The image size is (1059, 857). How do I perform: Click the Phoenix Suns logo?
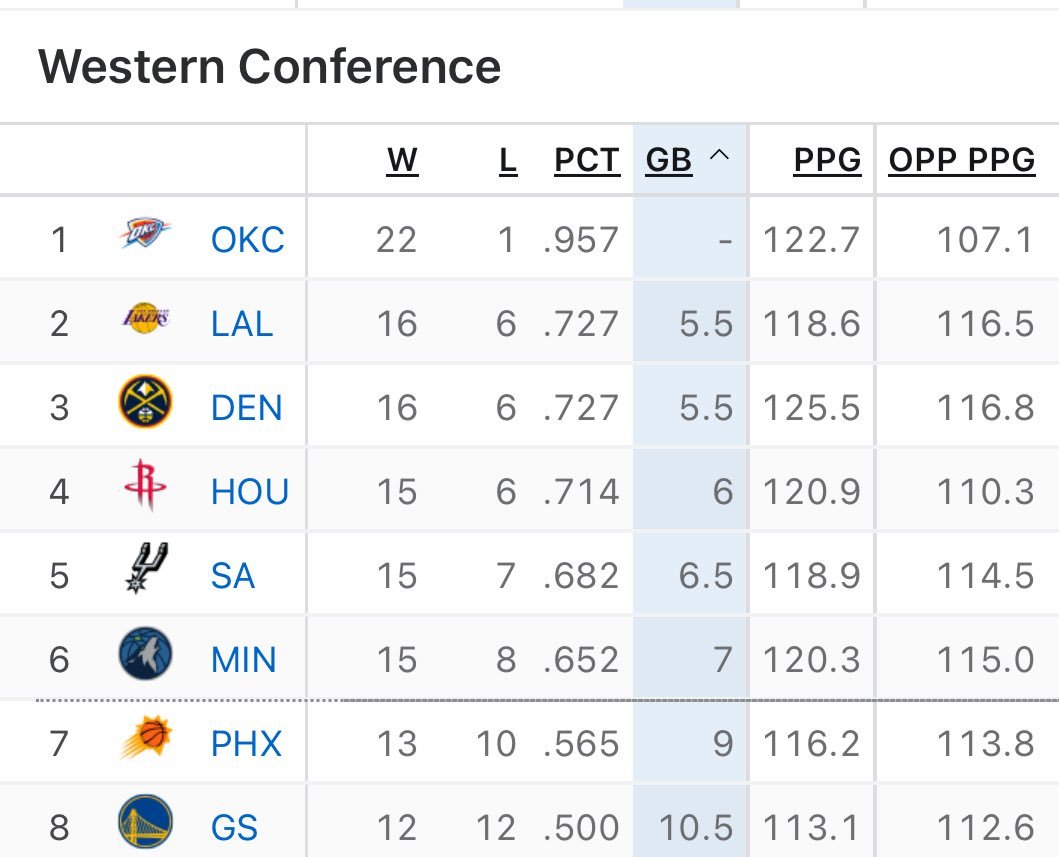point(145,739)
